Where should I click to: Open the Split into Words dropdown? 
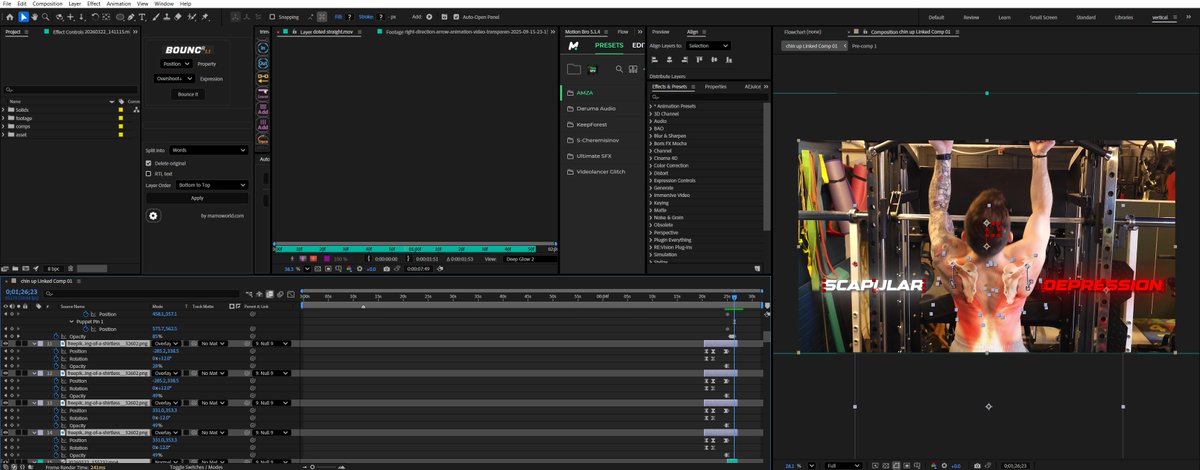(209, 150)
